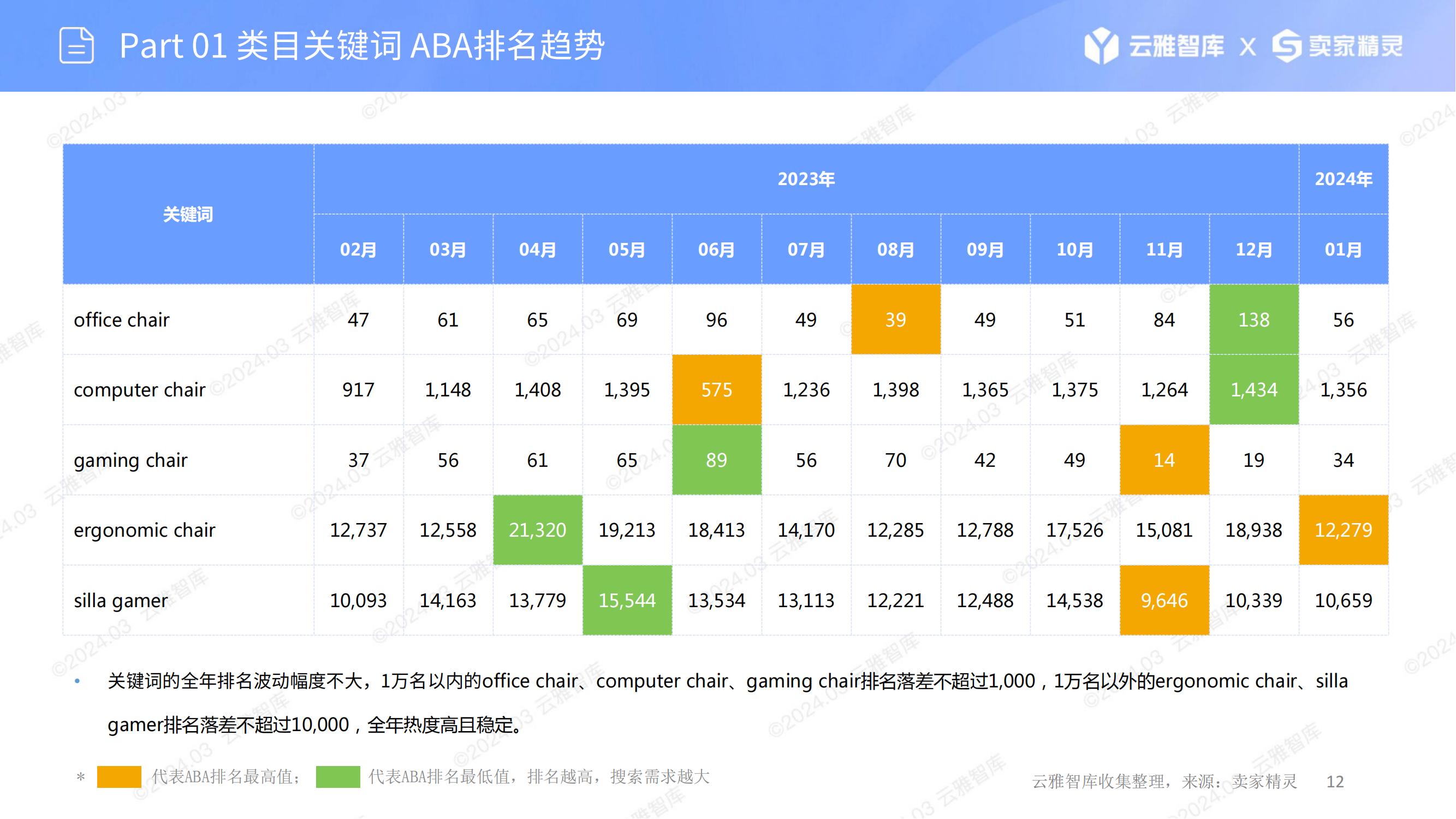Click the green legend color swatch
The image size is (1456, 819).
(x=337, y=776)
